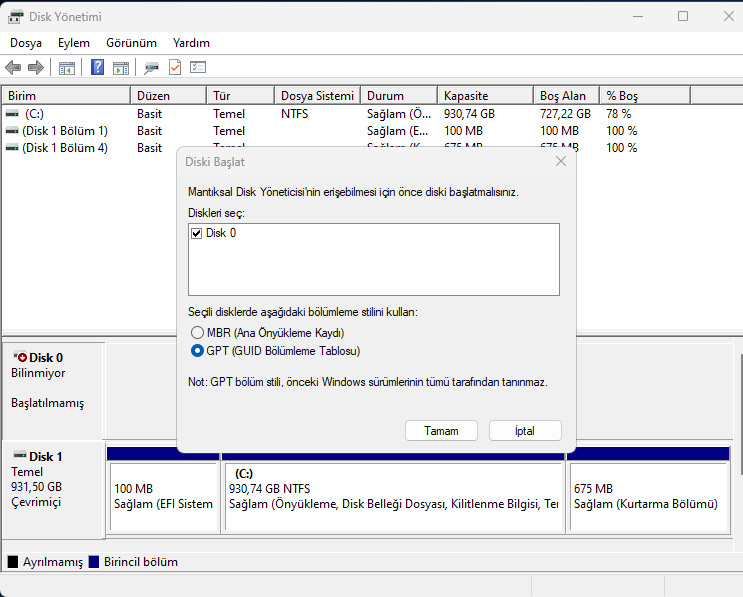Sort by the Durum column header
The image size is (743, 597).
click(399, 96)
